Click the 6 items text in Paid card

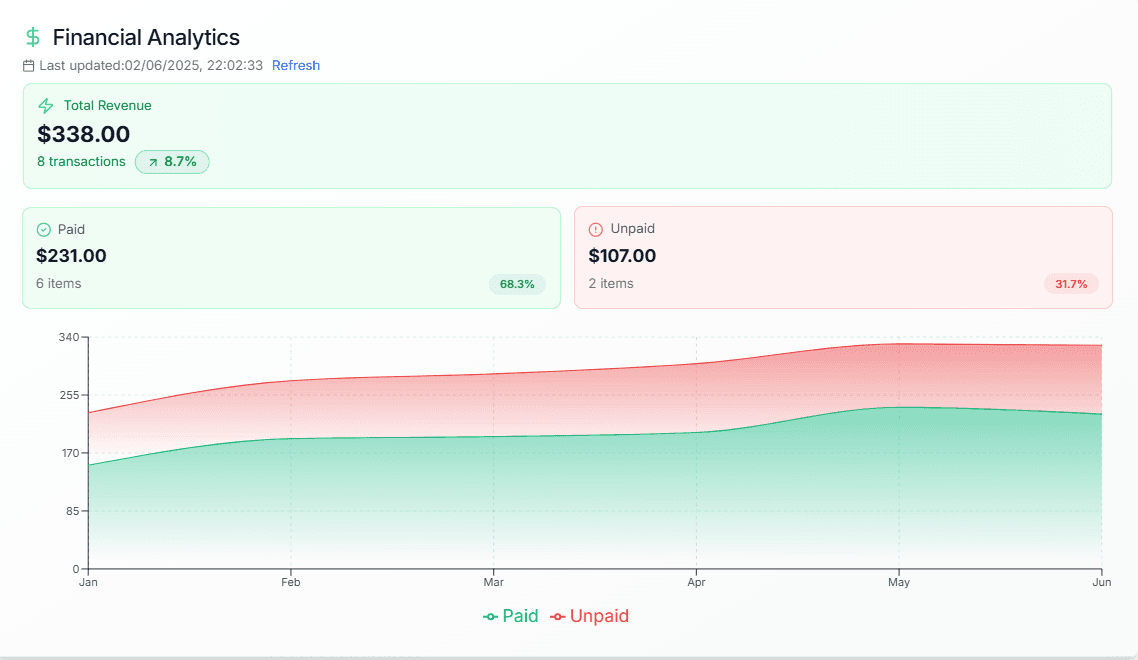click(59, 283)
